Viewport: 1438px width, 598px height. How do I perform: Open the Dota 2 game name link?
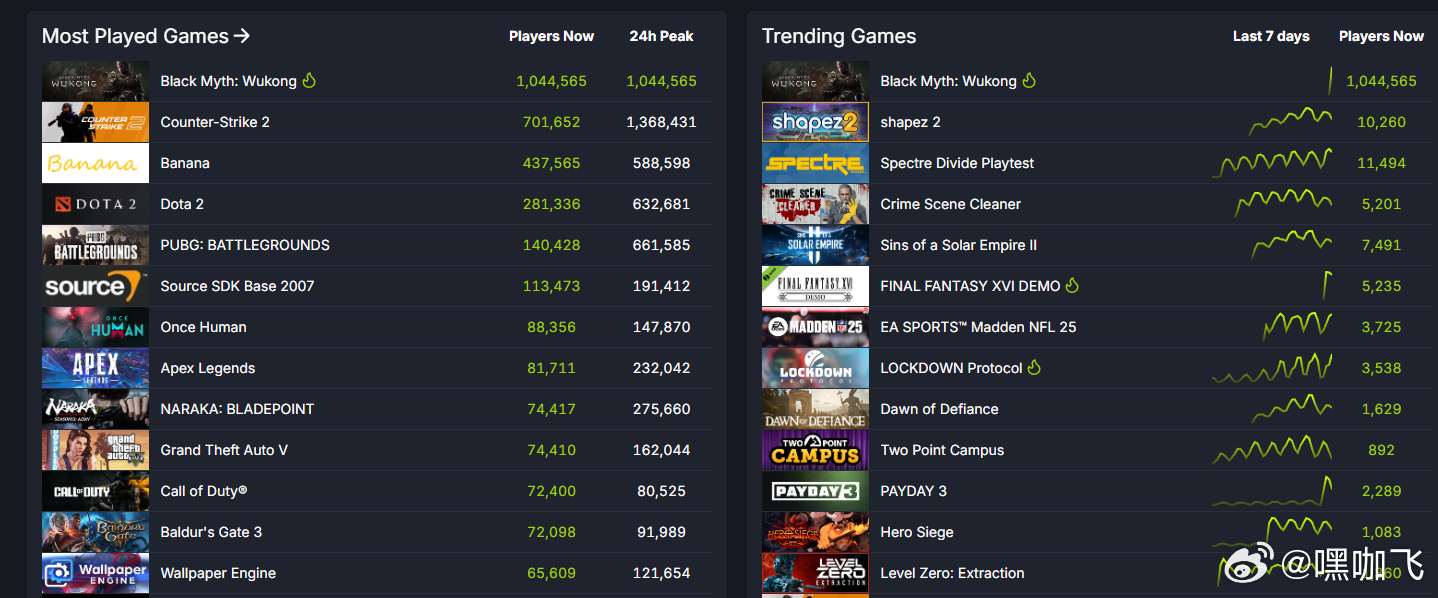(182, 204)
